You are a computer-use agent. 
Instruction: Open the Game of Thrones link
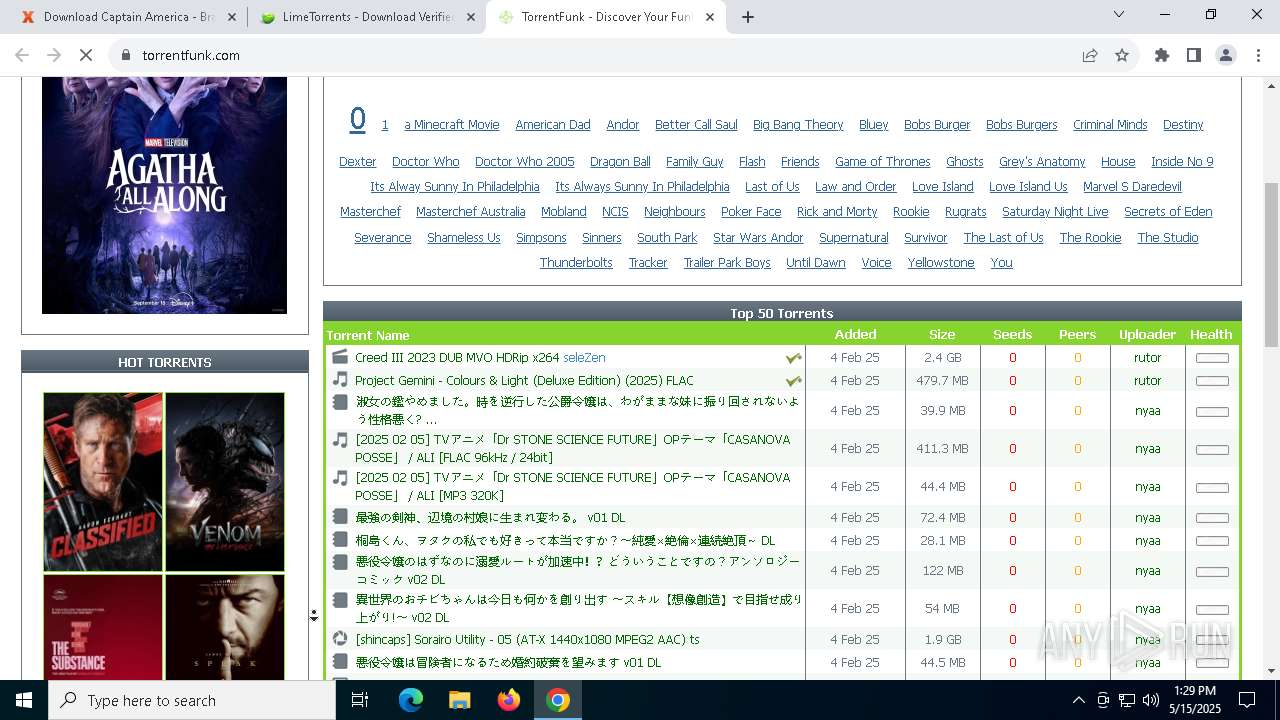[882, 161]
